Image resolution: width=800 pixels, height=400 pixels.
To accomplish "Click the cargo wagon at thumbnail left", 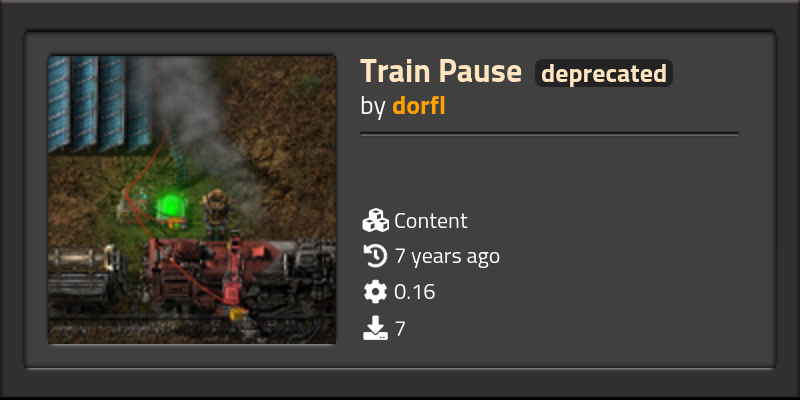I will tap(86, 278).
